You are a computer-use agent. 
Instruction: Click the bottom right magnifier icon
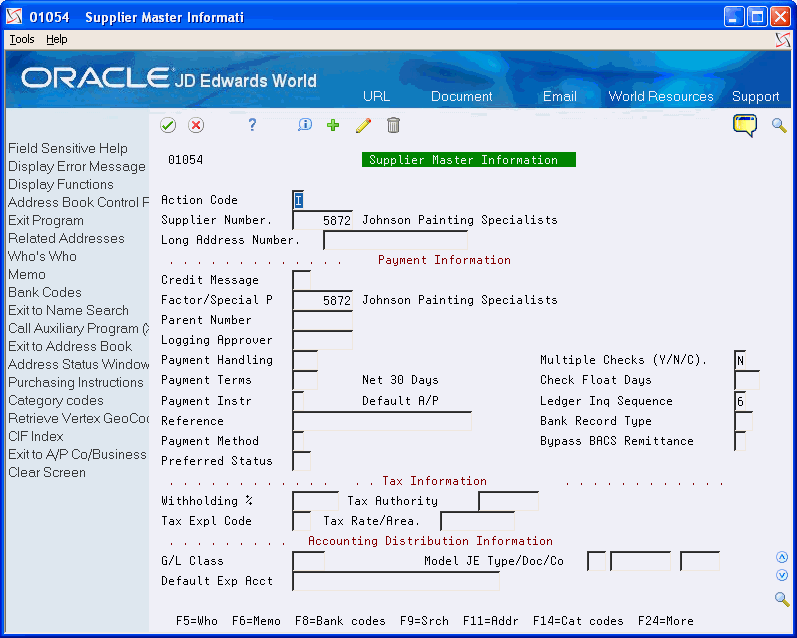tap(782, 599)
